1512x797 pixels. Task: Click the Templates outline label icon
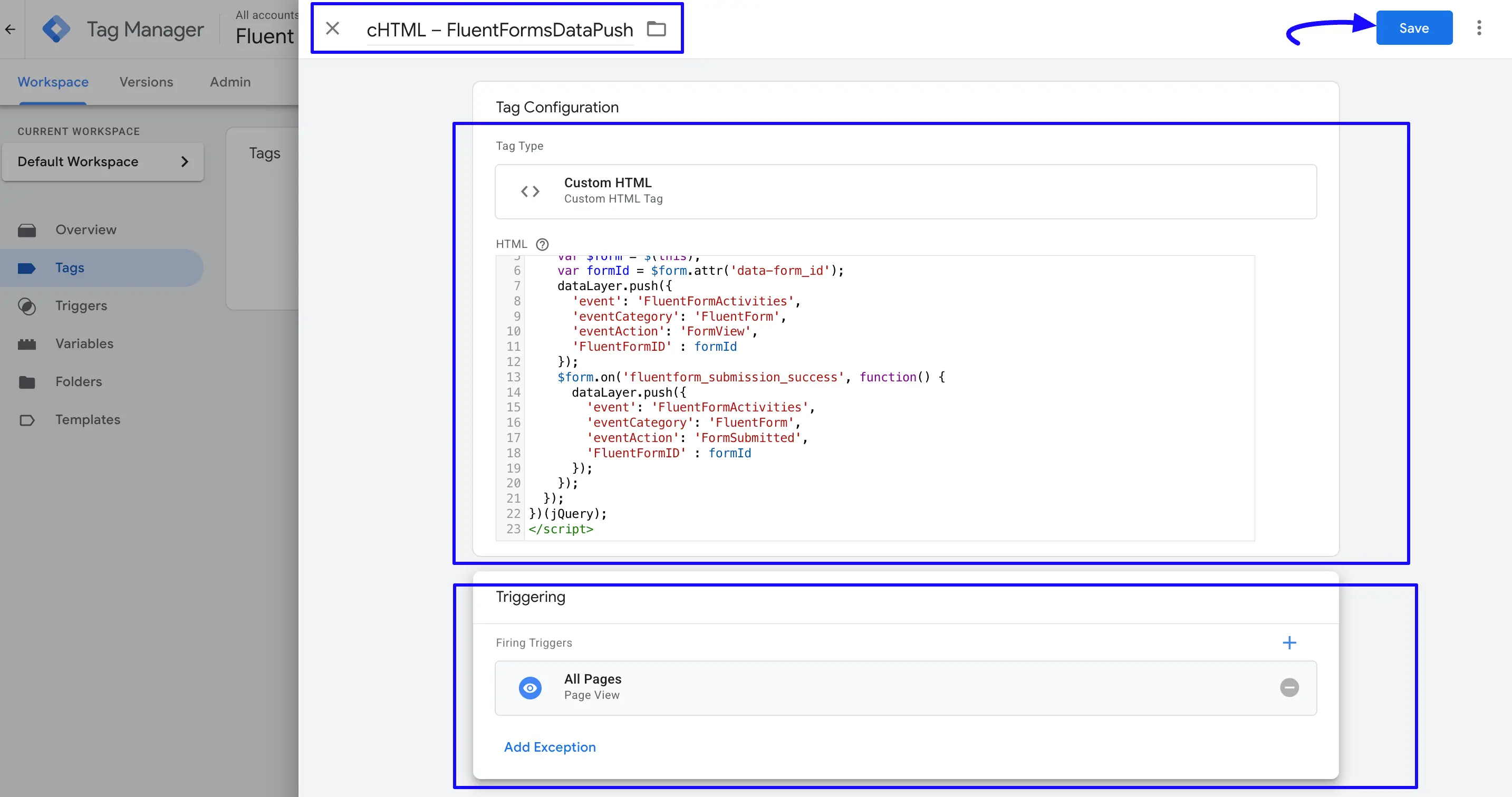tap(26, 420)
